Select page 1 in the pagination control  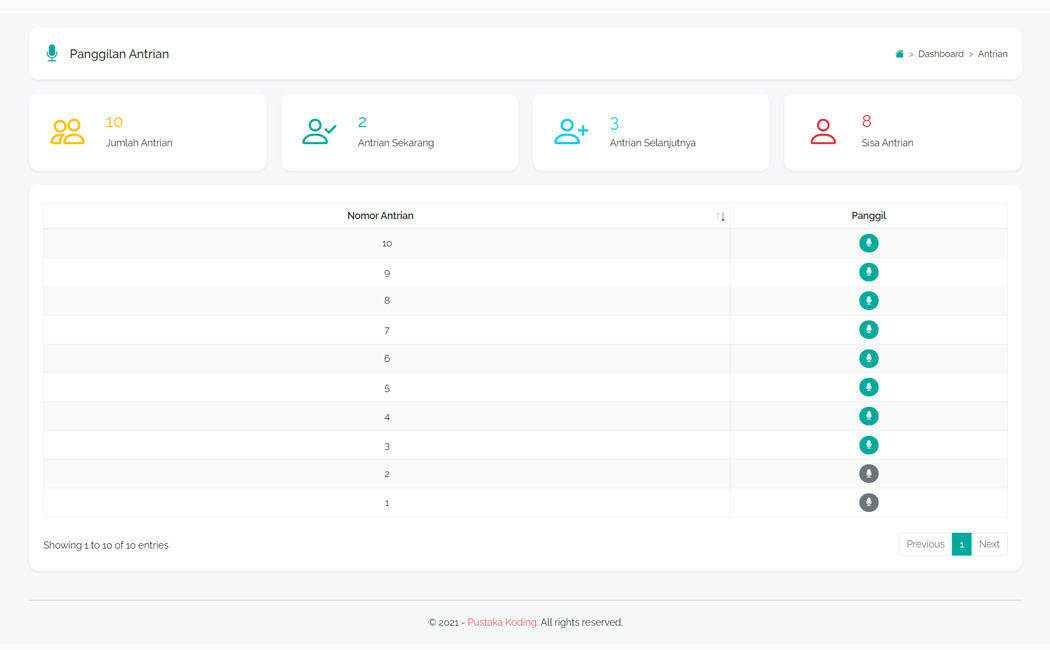pos(961,543)
